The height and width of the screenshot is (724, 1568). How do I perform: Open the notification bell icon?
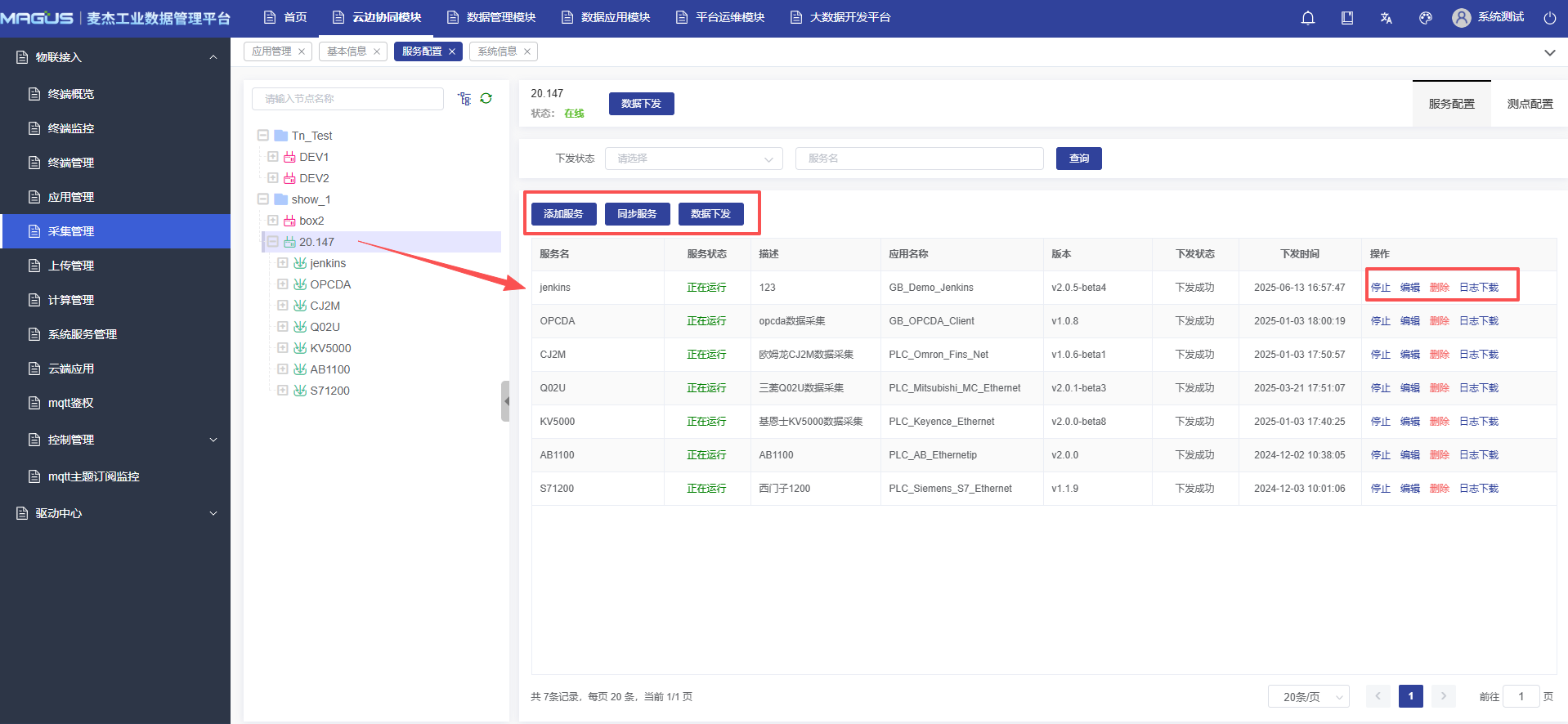pos(1308,18)
